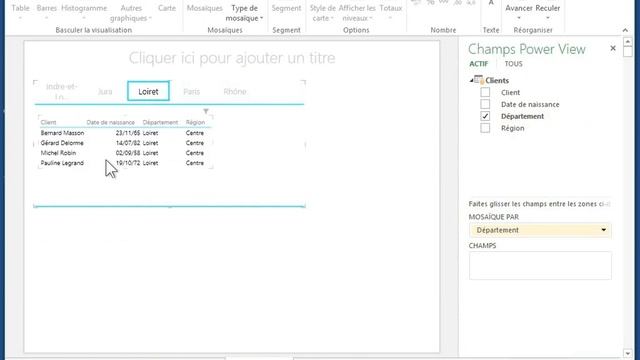This screenshot has width=640, height=360.
Task: Click the birth date 19/10/72 cell
Action: point(128,163)
